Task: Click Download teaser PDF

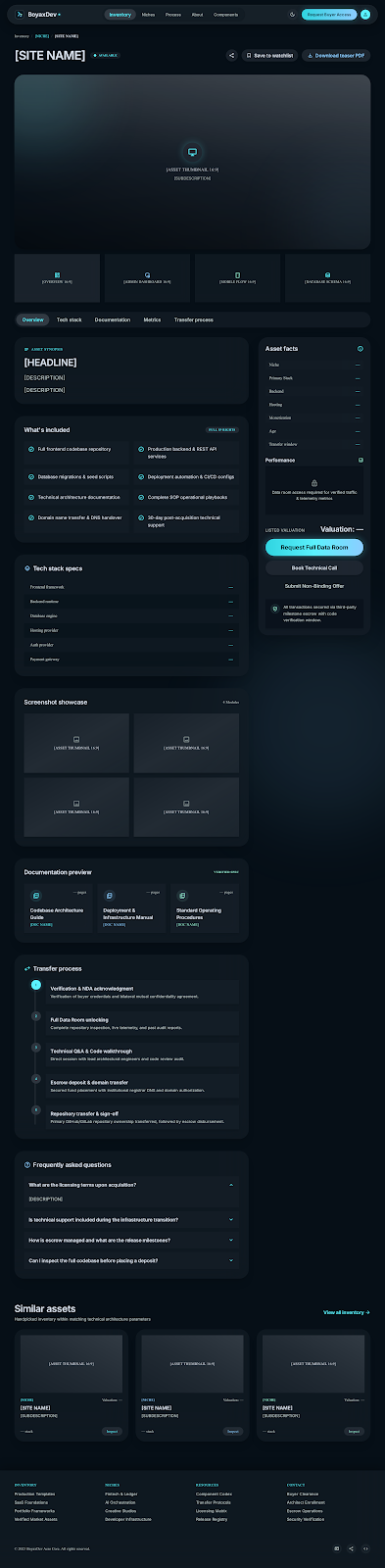Action: pyautogui.click(x=336, y=56)
